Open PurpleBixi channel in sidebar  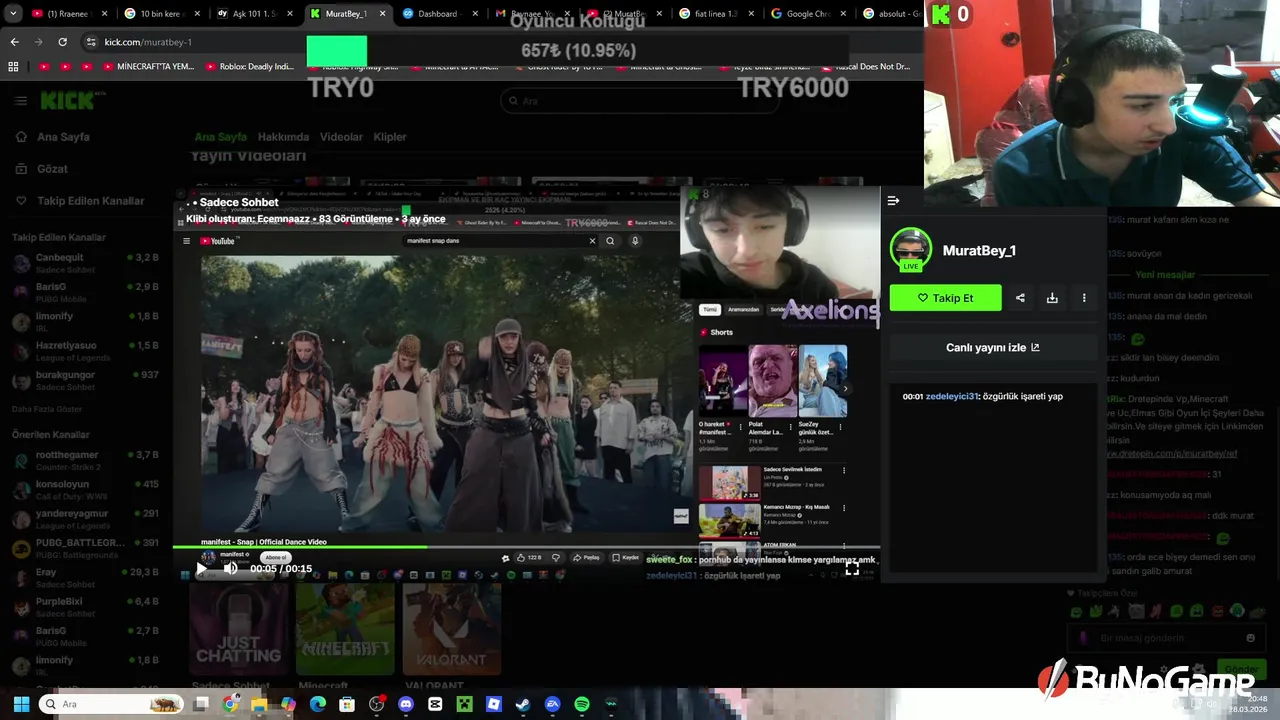[x=85, y=607]
